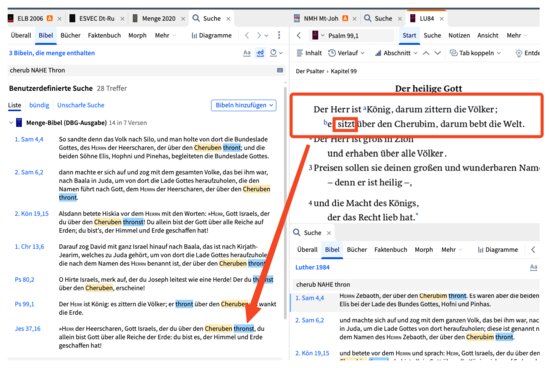Open history dropdown arrow next to forward arrow

[x=267, y=35]
